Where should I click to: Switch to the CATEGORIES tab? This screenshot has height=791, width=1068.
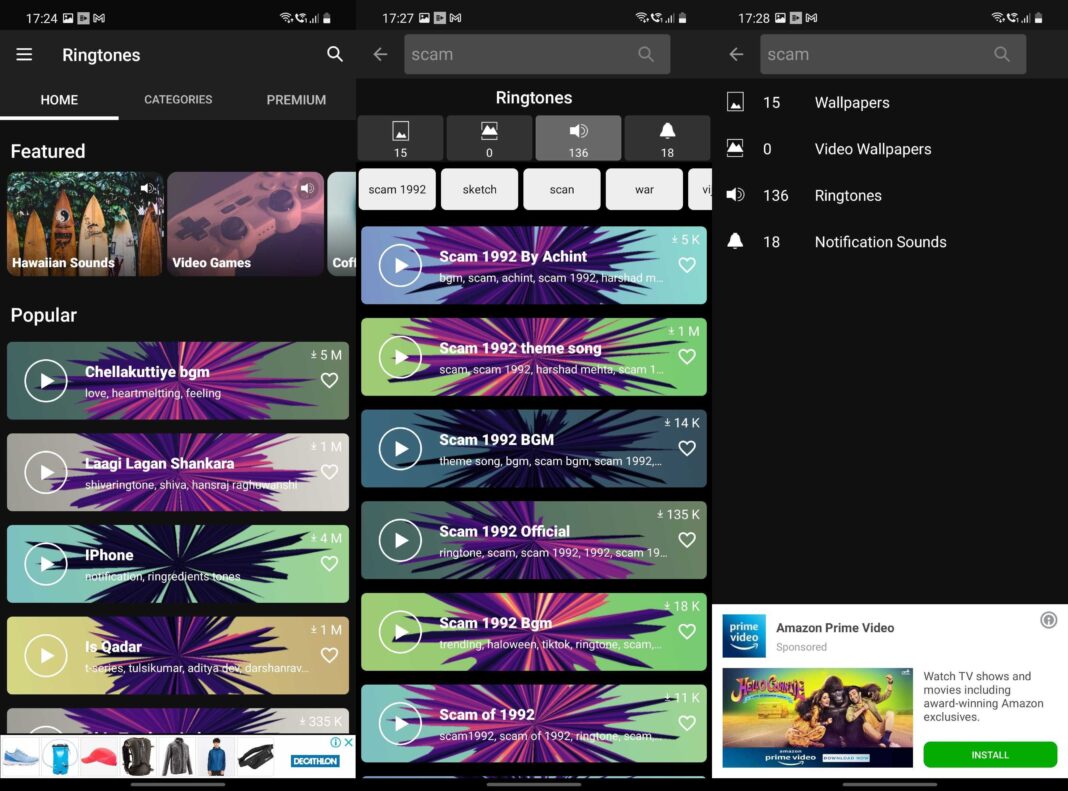(178, 100)
